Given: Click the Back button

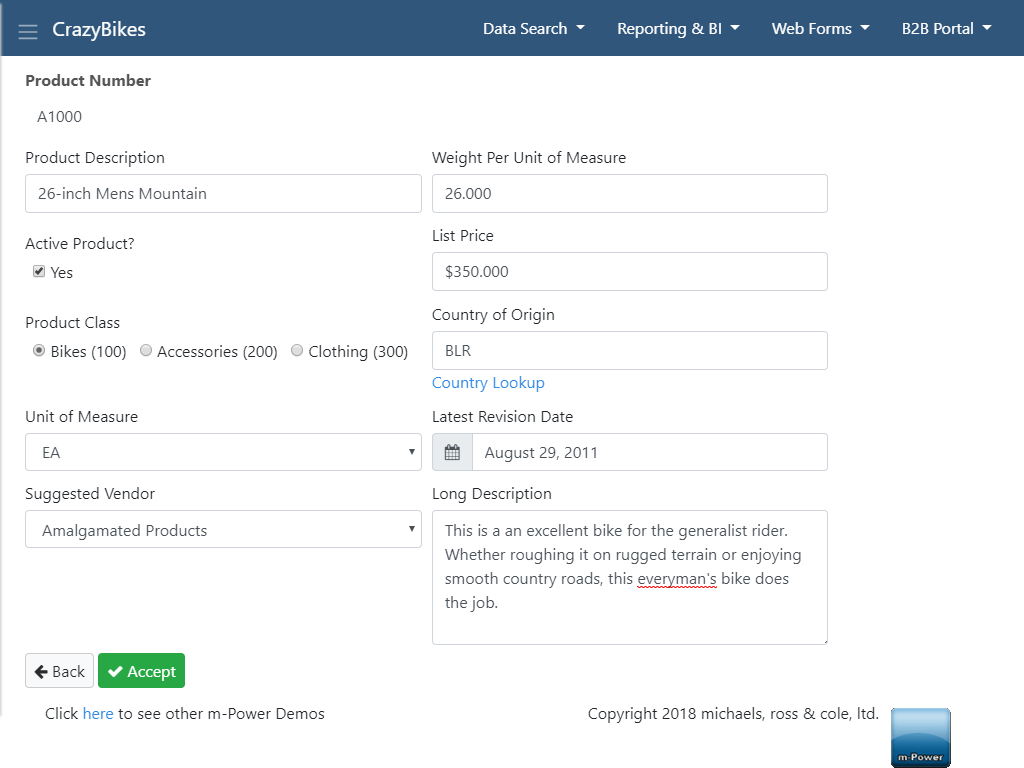Looking at the screenshot, I should [59, 671].
